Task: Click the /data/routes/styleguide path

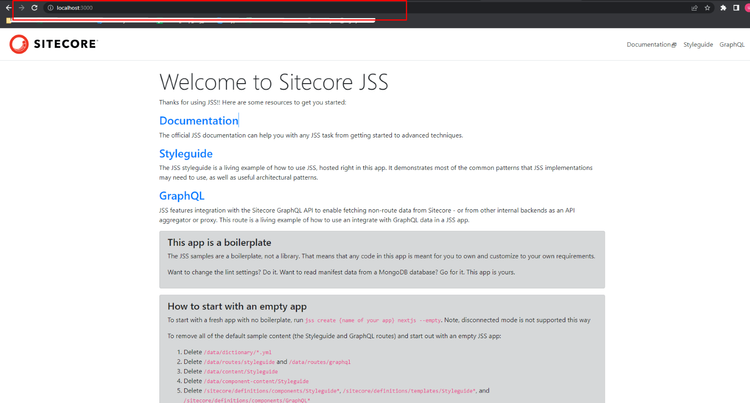Action: [x=239, y=362]
